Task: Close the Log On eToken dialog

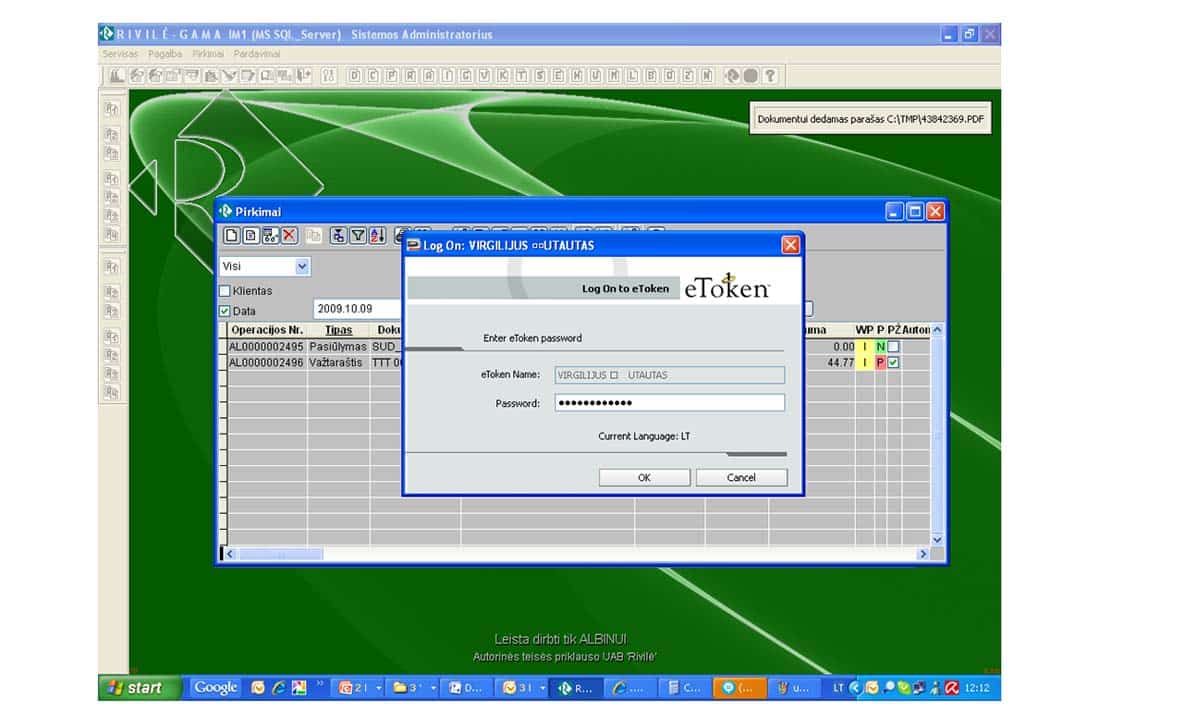Action: [x=790, y=245]
